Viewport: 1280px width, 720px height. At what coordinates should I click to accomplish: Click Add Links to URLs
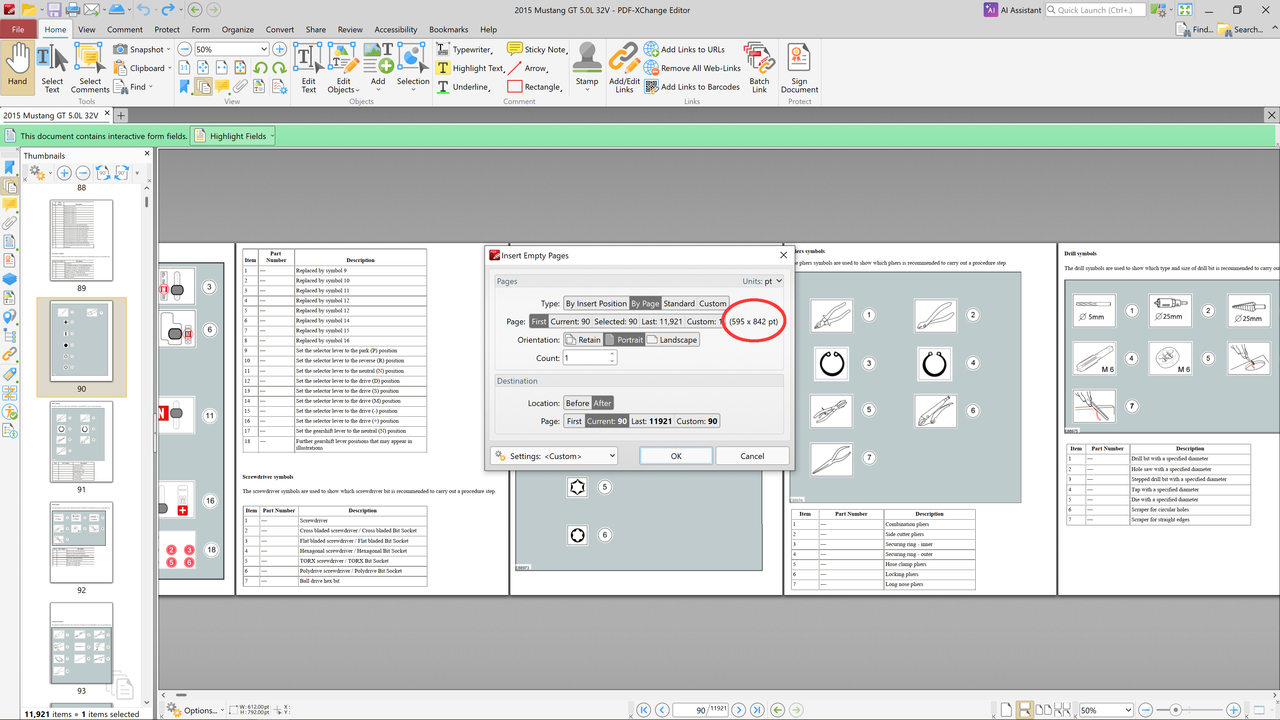coord(685,49)
